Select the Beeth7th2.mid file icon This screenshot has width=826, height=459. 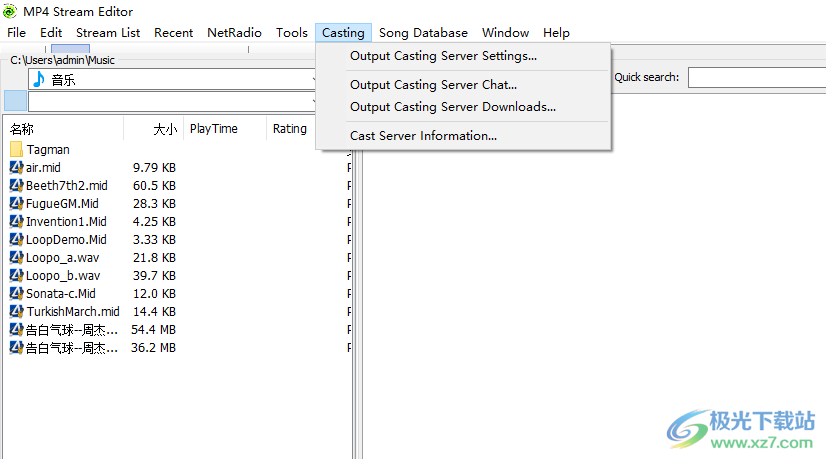[16, 185]
